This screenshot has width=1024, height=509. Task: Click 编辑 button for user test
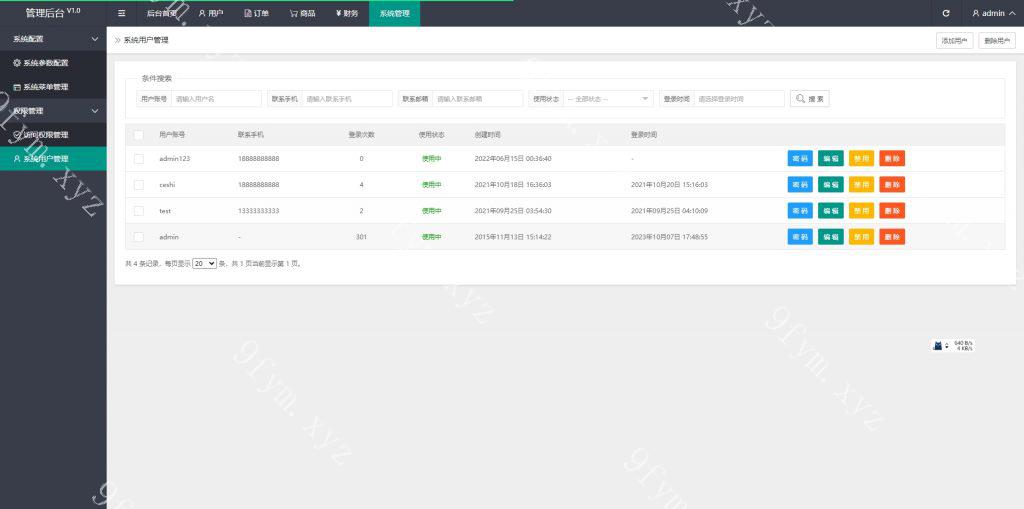point(831,210)
